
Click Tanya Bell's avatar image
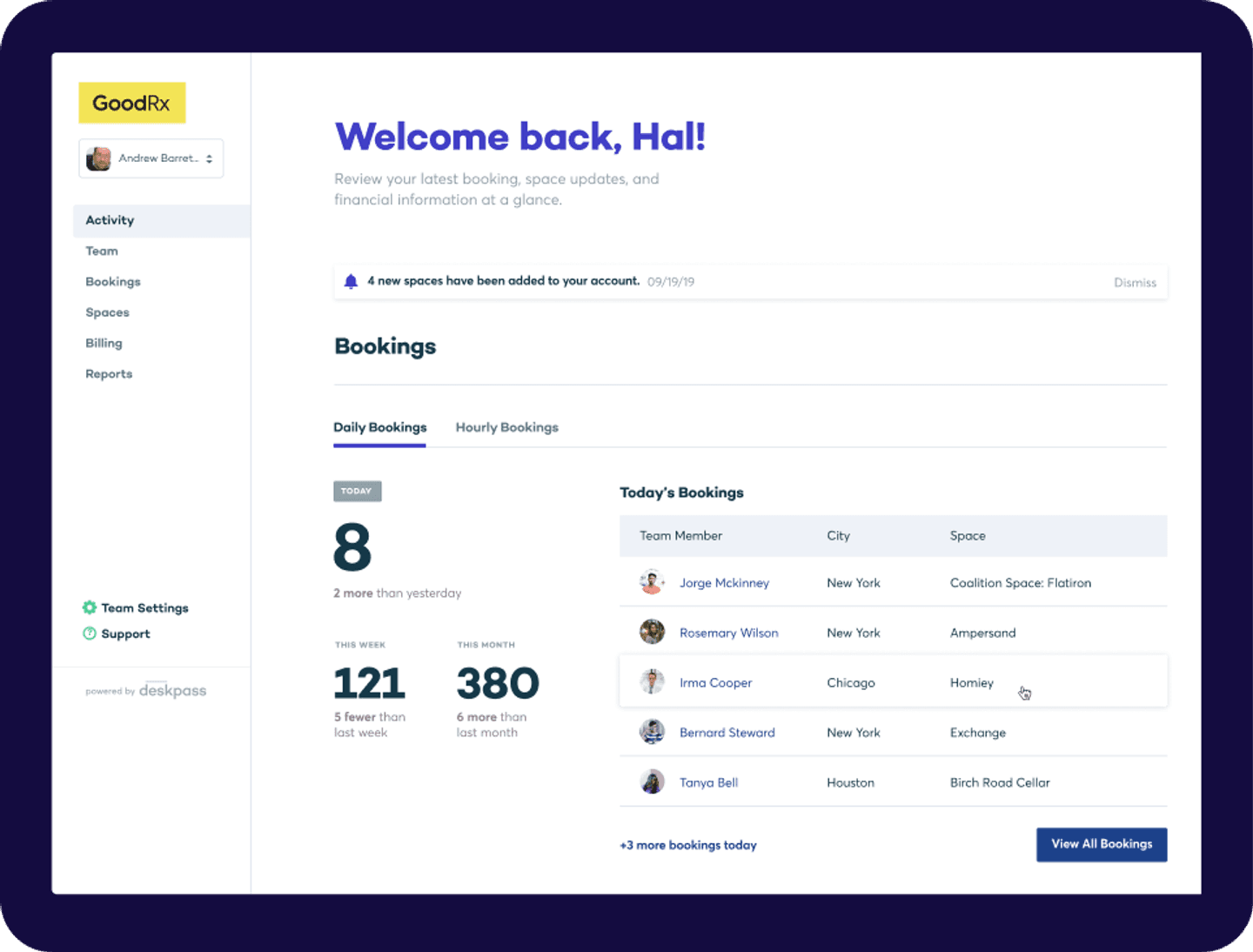pos(652,781)
